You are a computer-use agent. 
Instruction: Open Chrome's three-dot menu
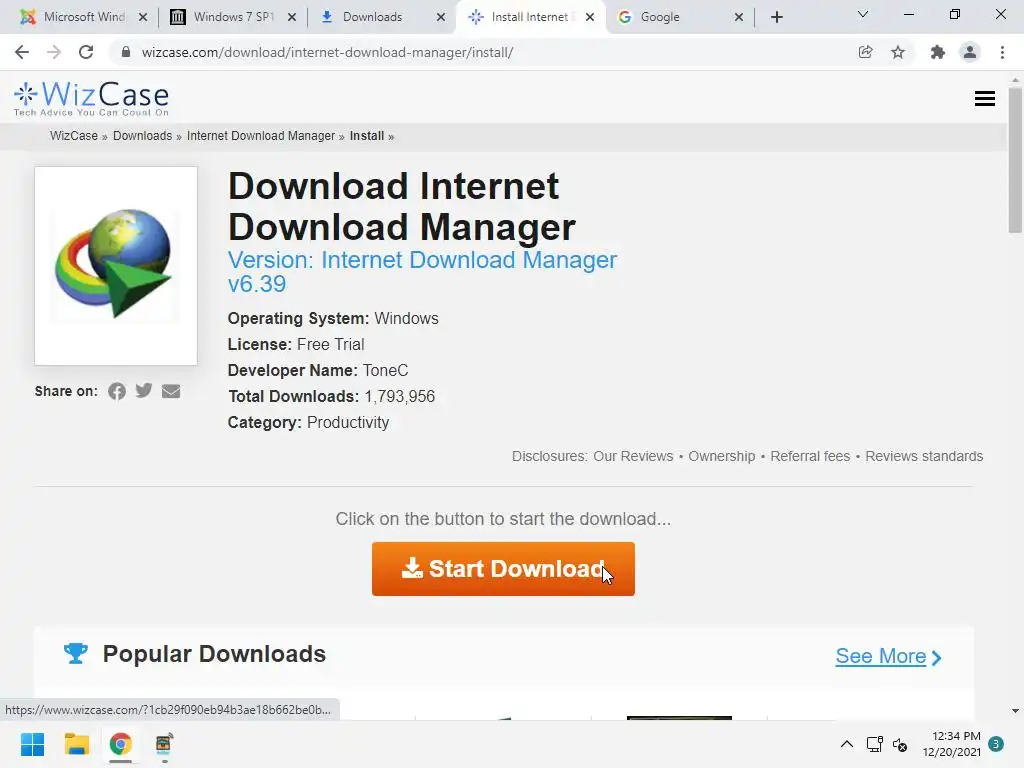(x=1002, y=52)
